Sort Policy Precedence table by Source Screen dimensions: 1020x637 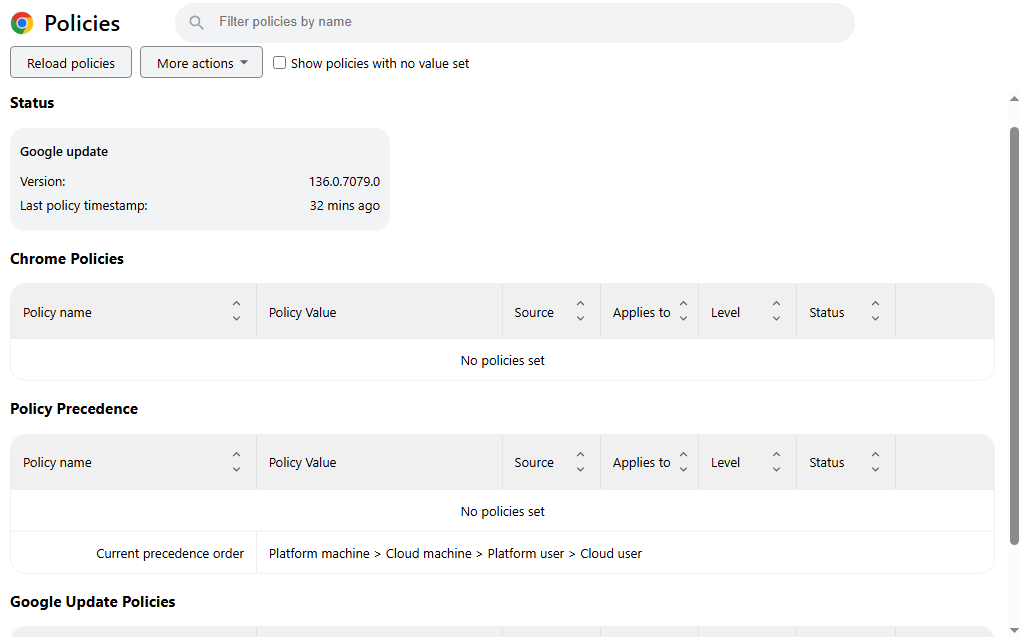coord(580,462)
